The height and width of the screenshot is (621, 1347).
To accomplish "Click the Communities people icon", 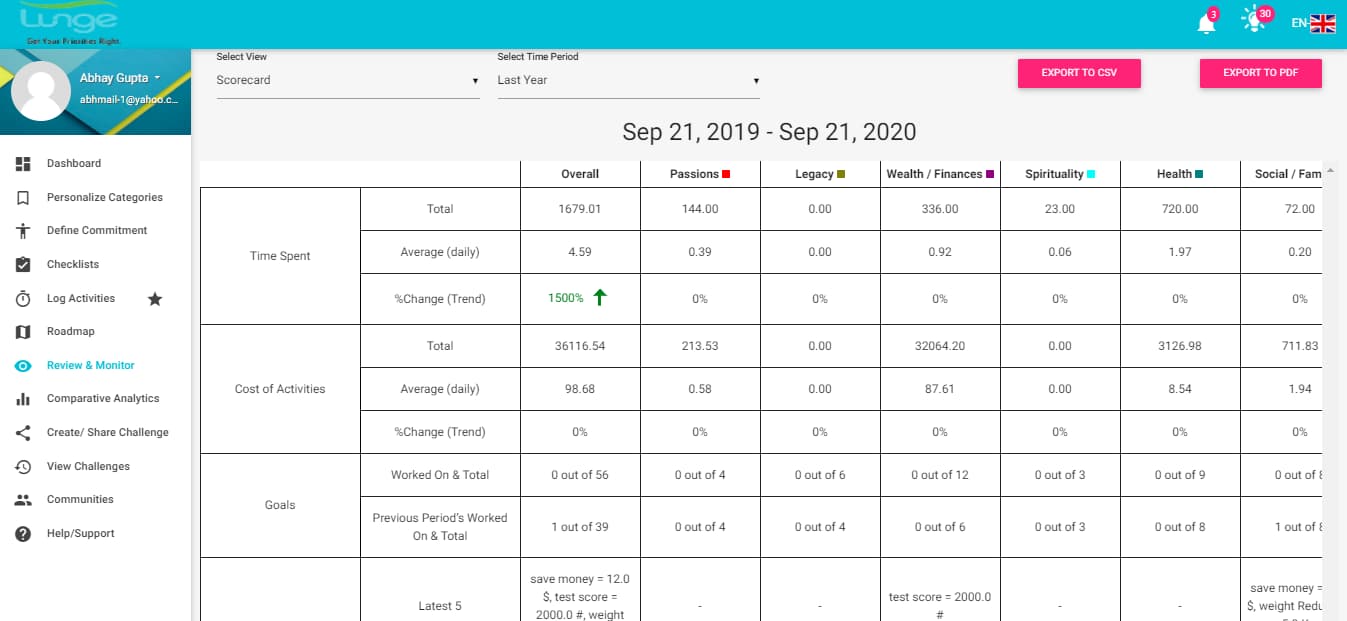I will click(x=24, y=500).
